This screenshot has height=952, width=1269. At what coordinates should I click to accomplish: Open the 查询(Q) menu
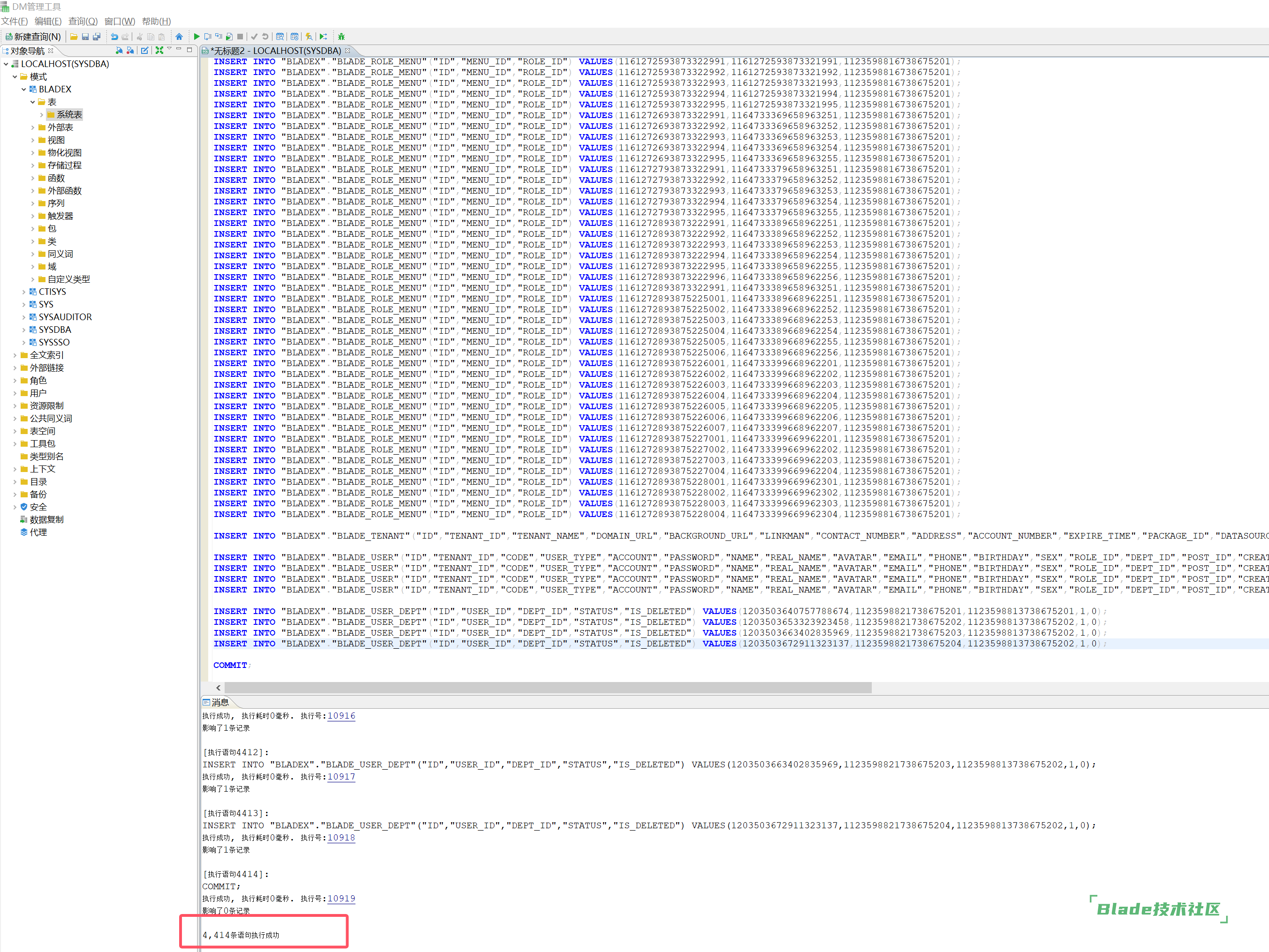click(83, 21)
